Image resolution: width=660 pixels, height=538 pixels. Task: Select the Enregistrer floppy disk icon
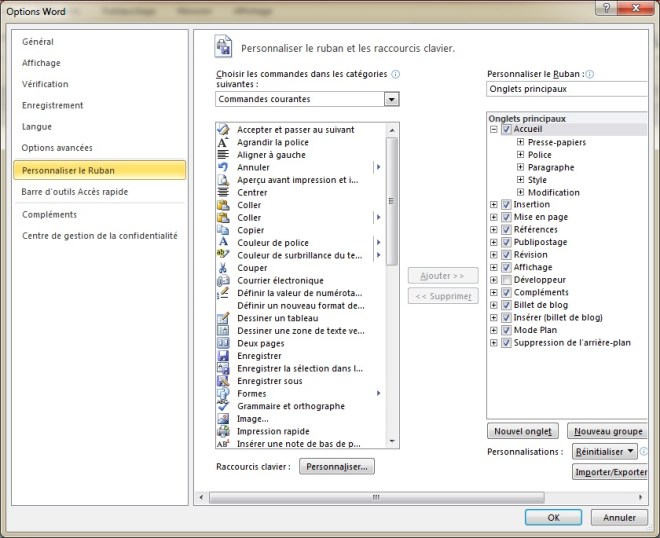coord(223,356)
